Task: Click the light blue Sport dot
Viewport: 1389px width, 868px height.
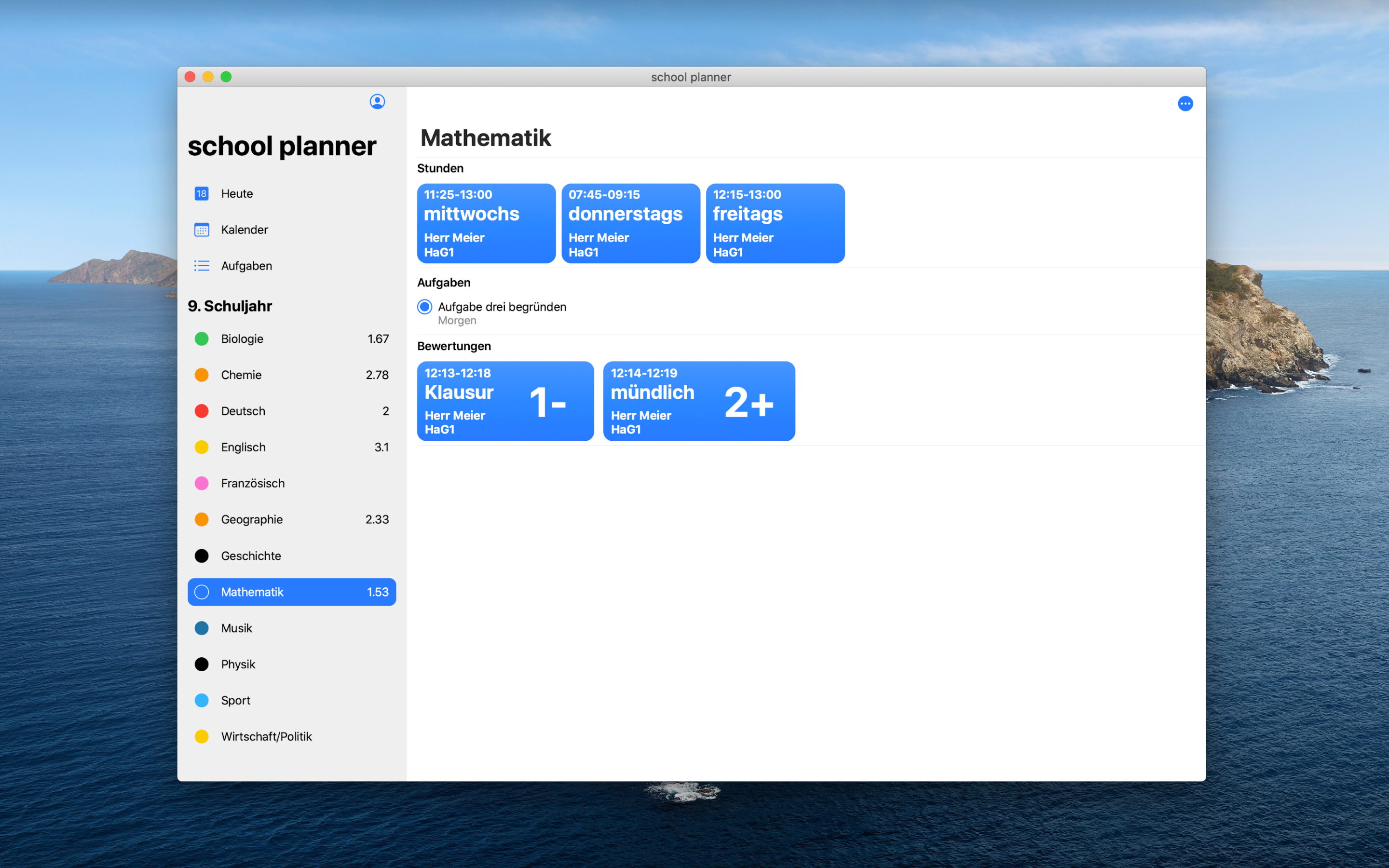Action: (x=202, y=700)
